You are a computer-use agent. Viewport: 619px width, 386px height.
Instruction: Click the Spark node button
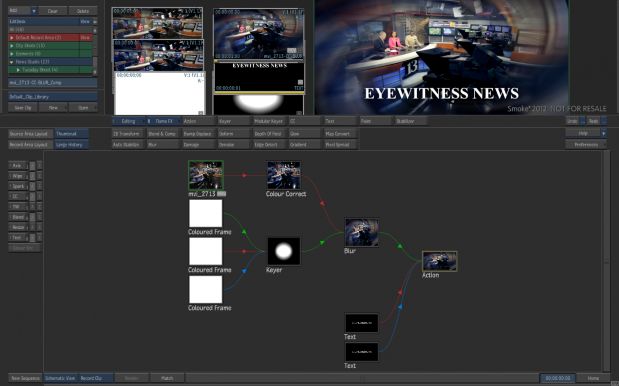coord(18,186)
